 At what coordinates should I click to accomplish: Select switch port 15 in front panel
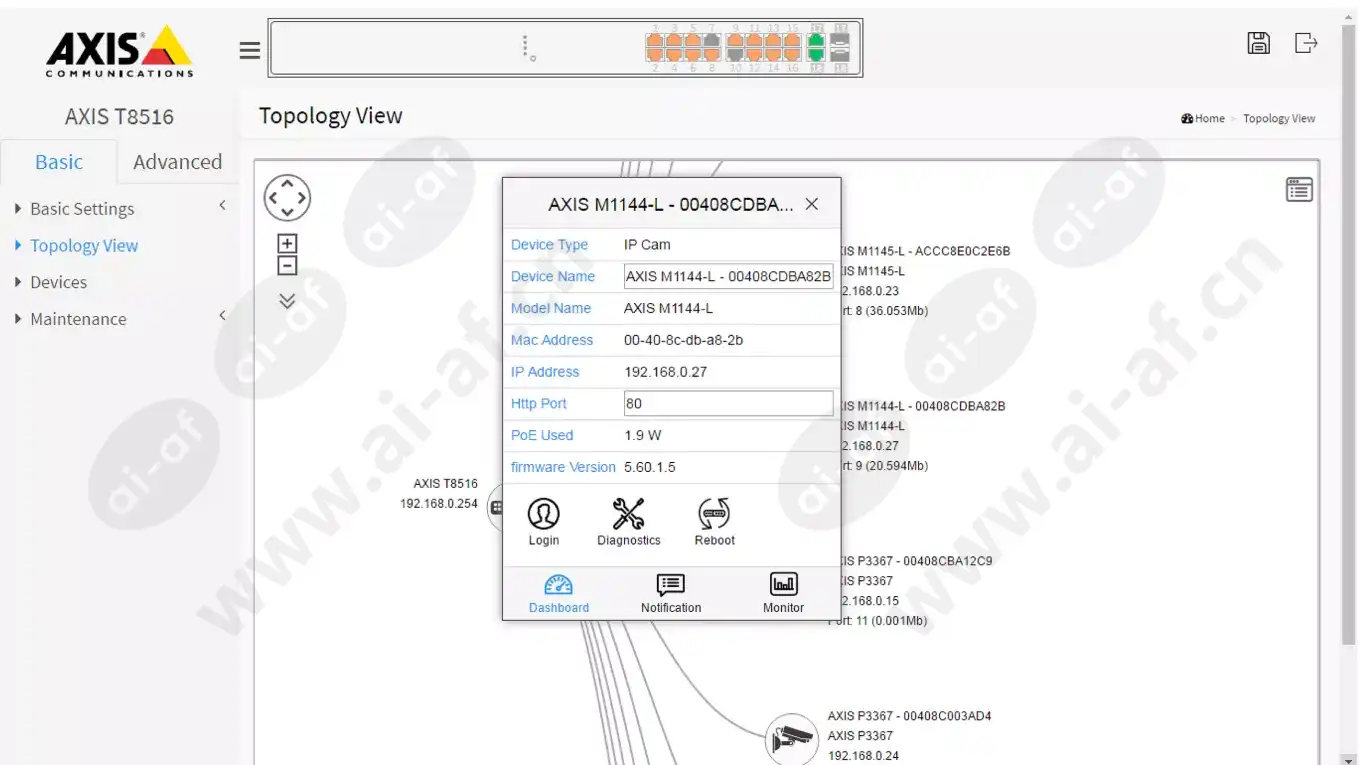pyautogui.click(x=792, y=40)
